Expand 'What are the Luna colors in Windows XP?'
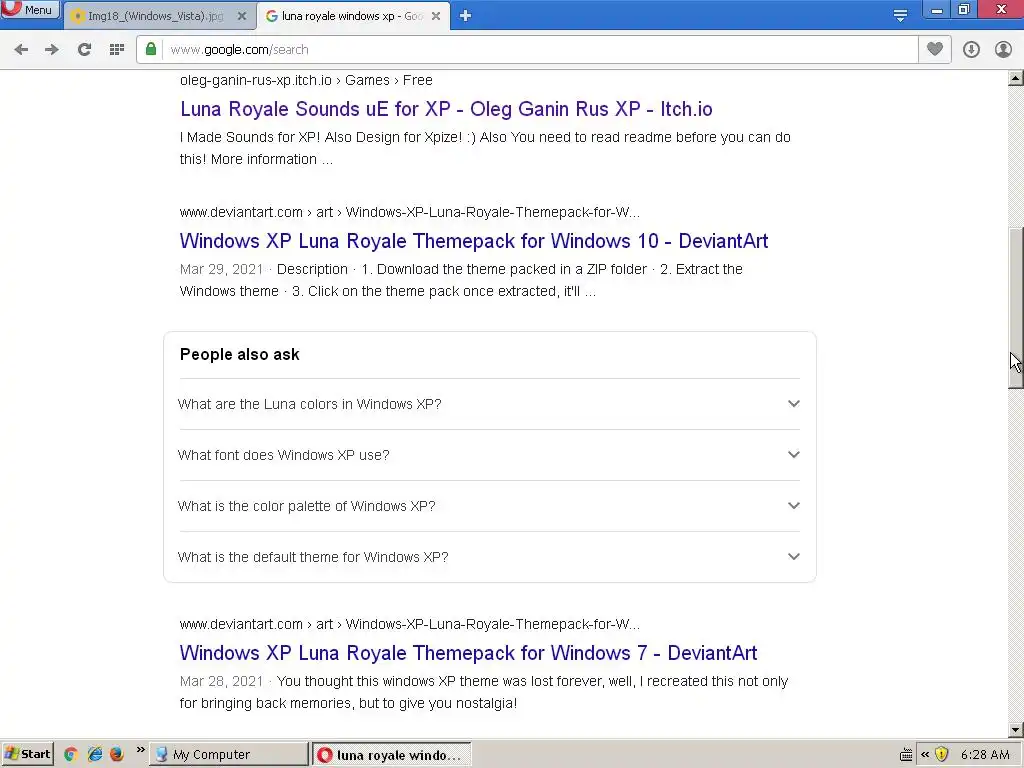Image resolution: width=1024 pixels, height=768 pixels. pos(489,404)
